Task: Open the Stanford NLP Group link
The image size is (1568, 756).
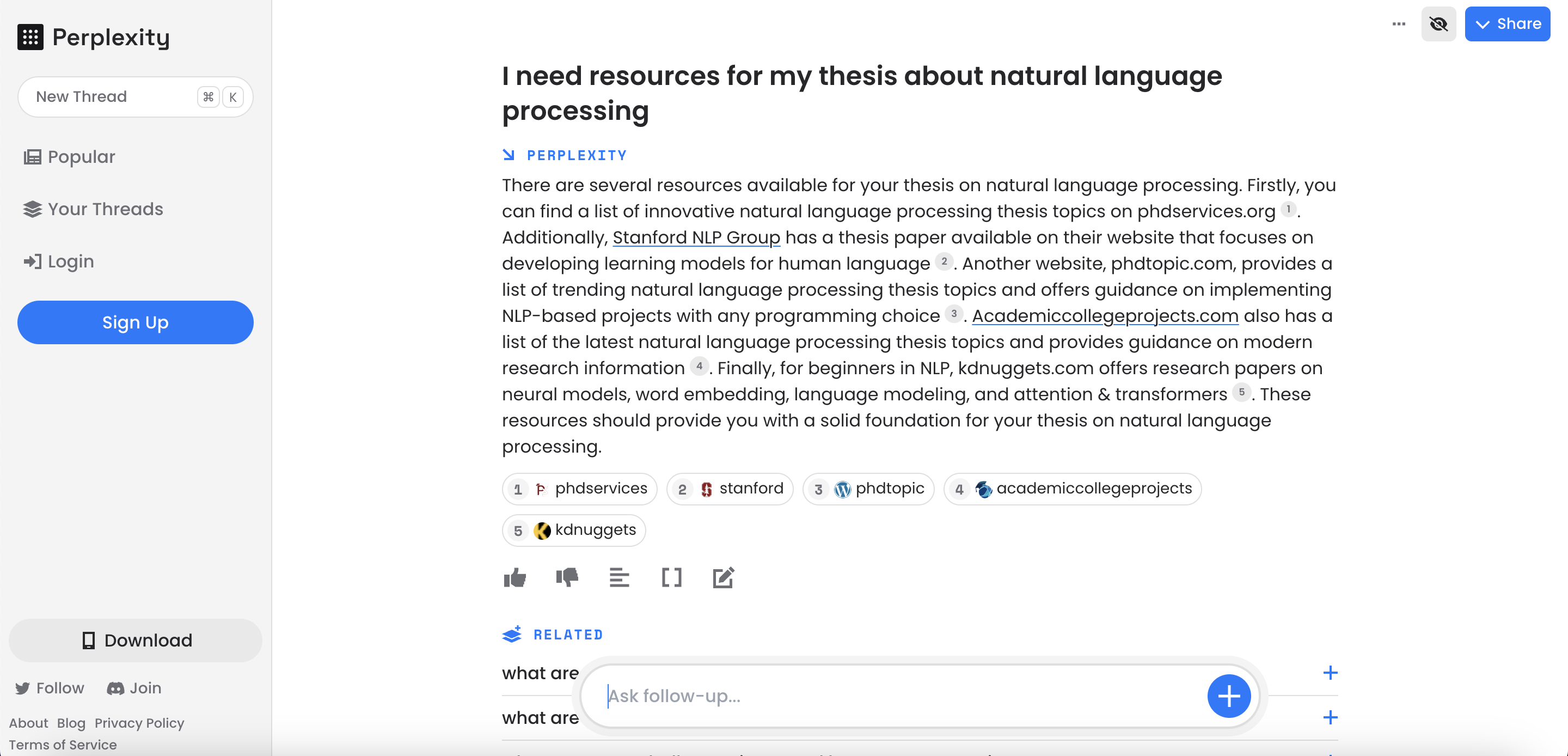Action: click(696, 237)
